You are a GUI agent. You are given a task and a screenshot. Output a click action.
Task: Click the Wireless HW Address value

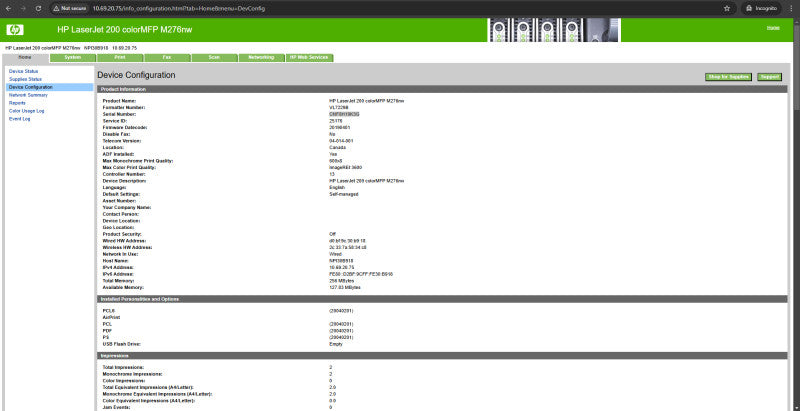point(348,247)
